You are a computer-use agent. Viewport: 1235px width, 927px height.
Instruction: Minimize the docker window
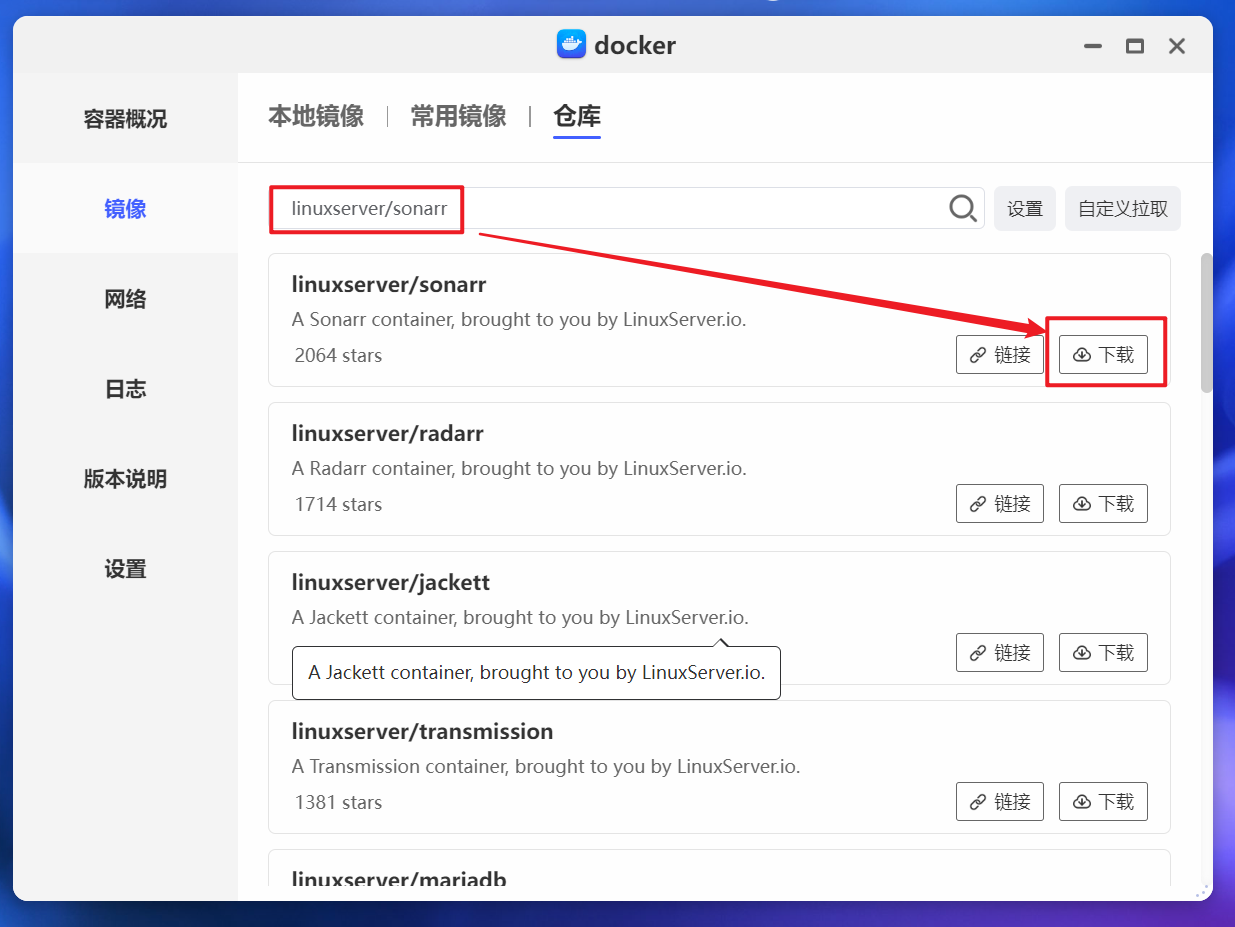click(1092, 46)
